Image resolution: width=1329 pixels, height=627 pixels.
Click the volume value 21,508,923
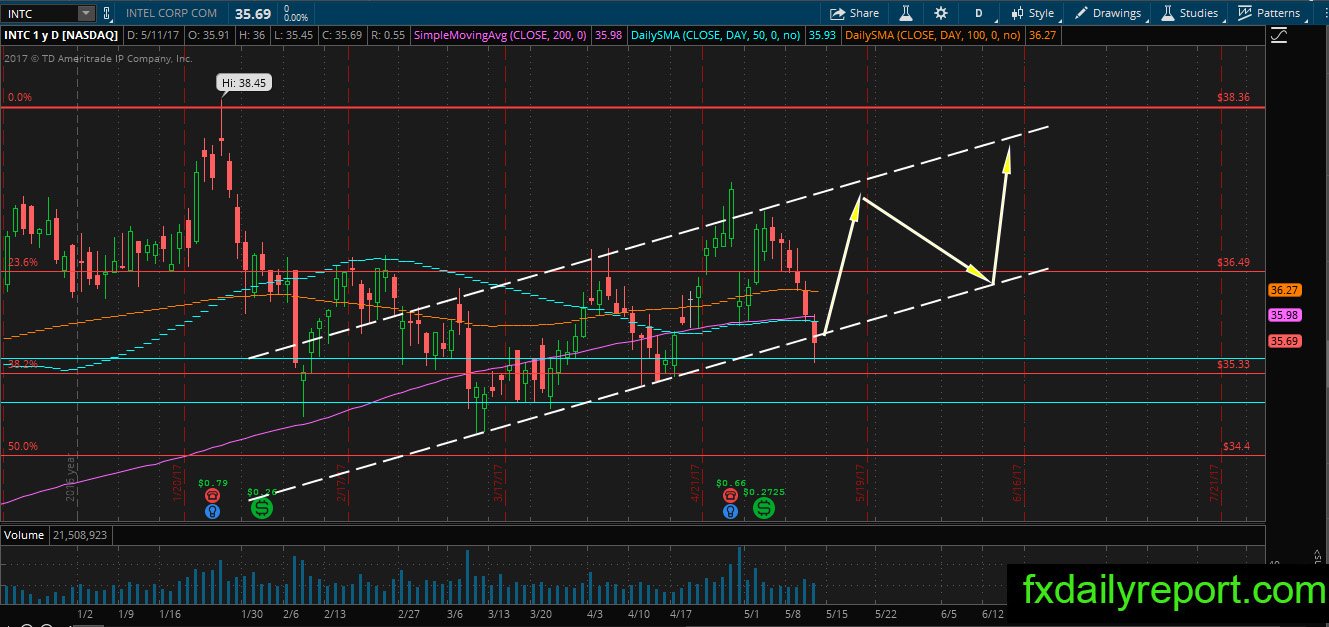[x=78, y=535]
